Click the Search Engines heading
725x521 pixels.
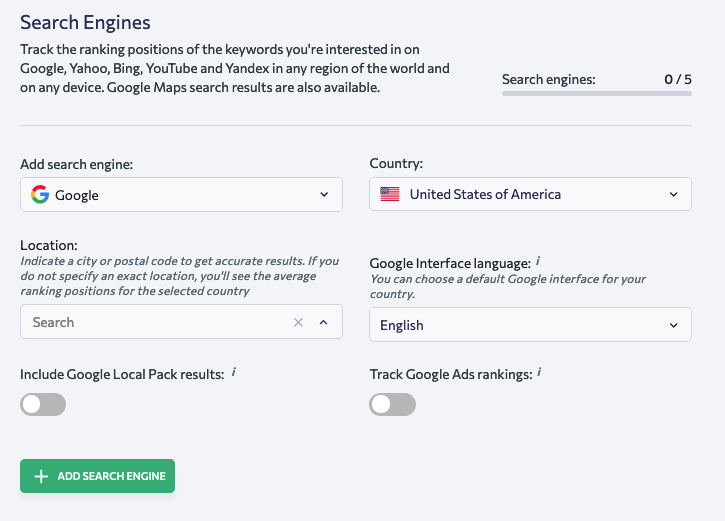tap(85, 23)
